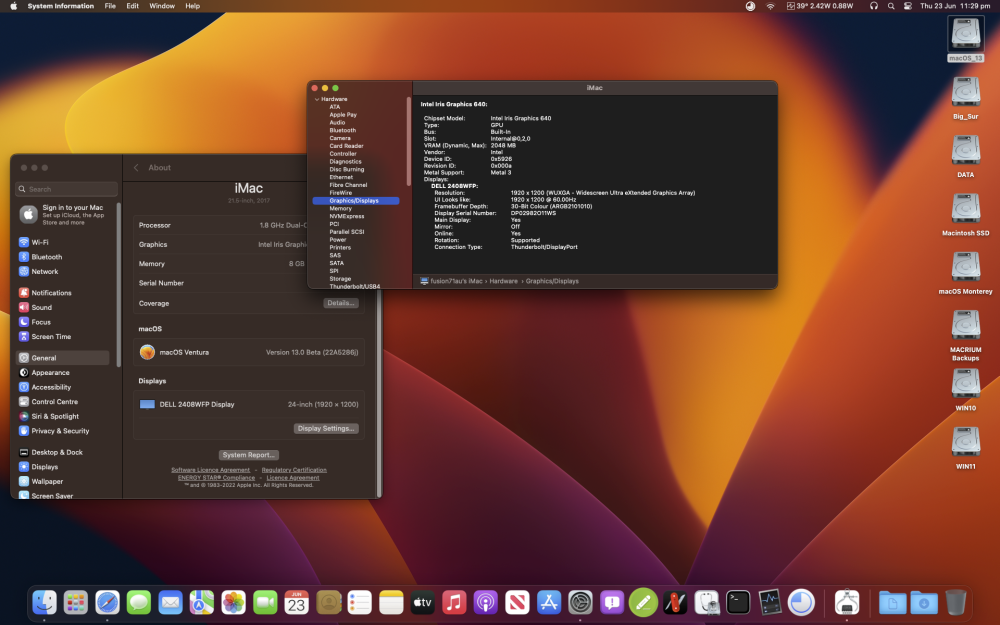Collapse the Hardware tree in System Information

coord(317,99)
